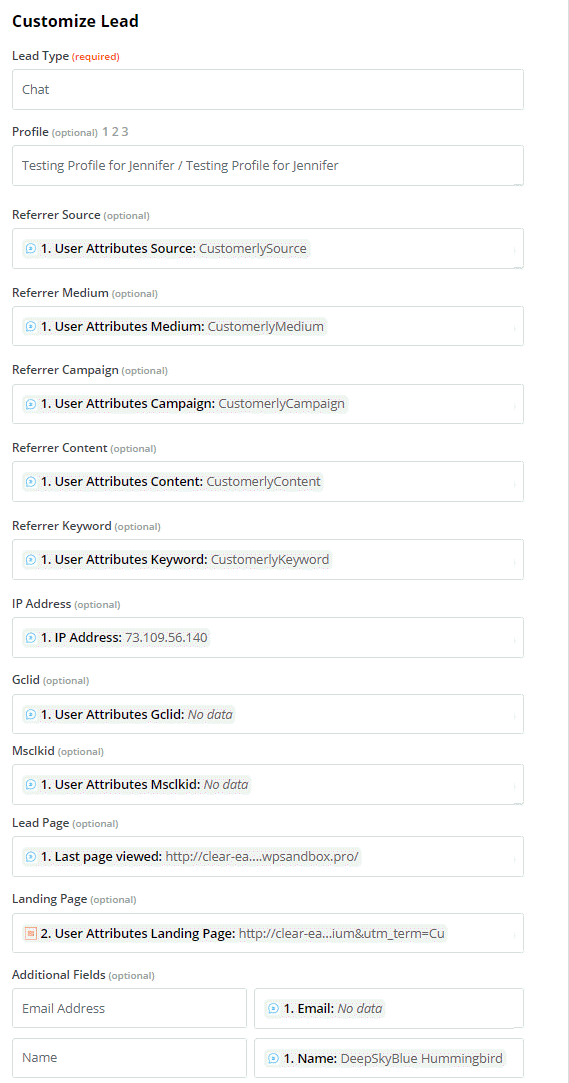Open the Lead Type dropdown showing Chat
Image resolution: width=569 pixels, height=1083 pixels.
[268, 89]
